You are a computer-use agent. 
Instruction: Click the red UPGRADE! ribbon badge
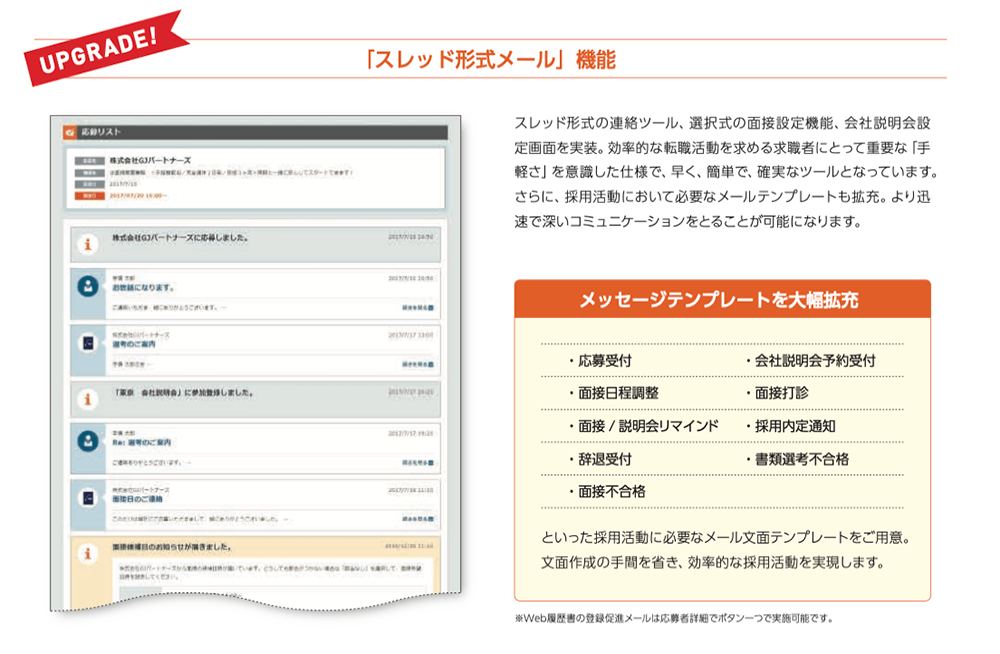100,50
